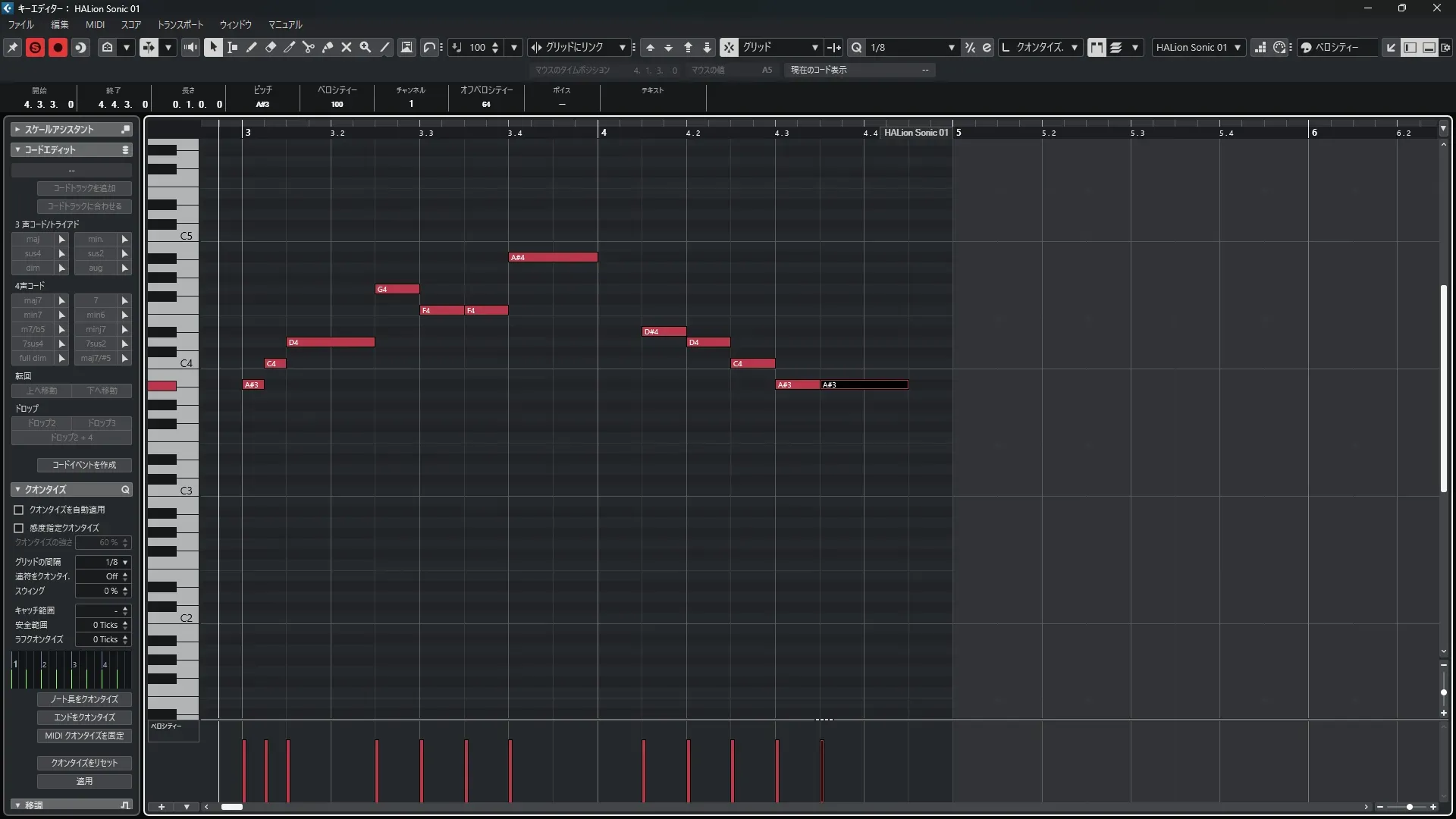Select the Erase tool
This screenshot has height=819, width=1456.
pos(271,47)
